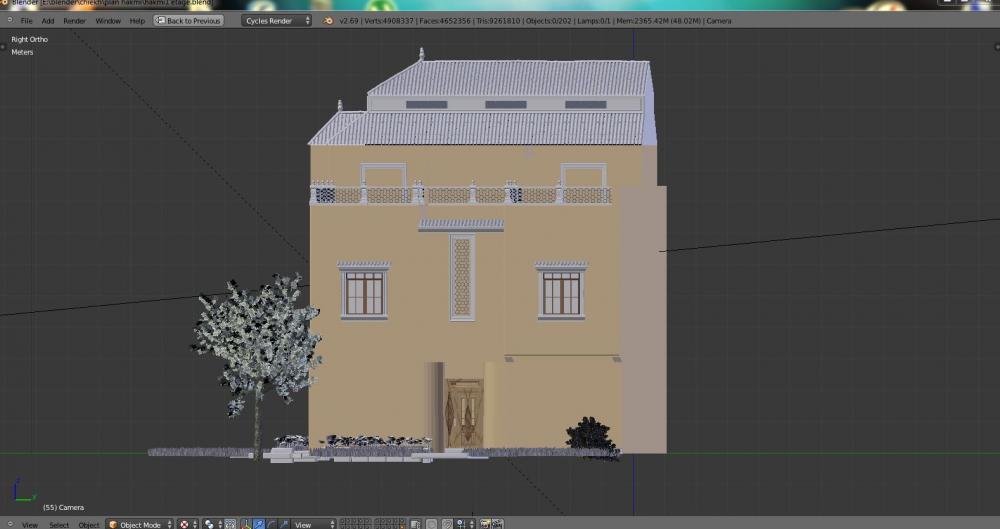
Task: Toggle snap during transform
Action: (448, 524)
